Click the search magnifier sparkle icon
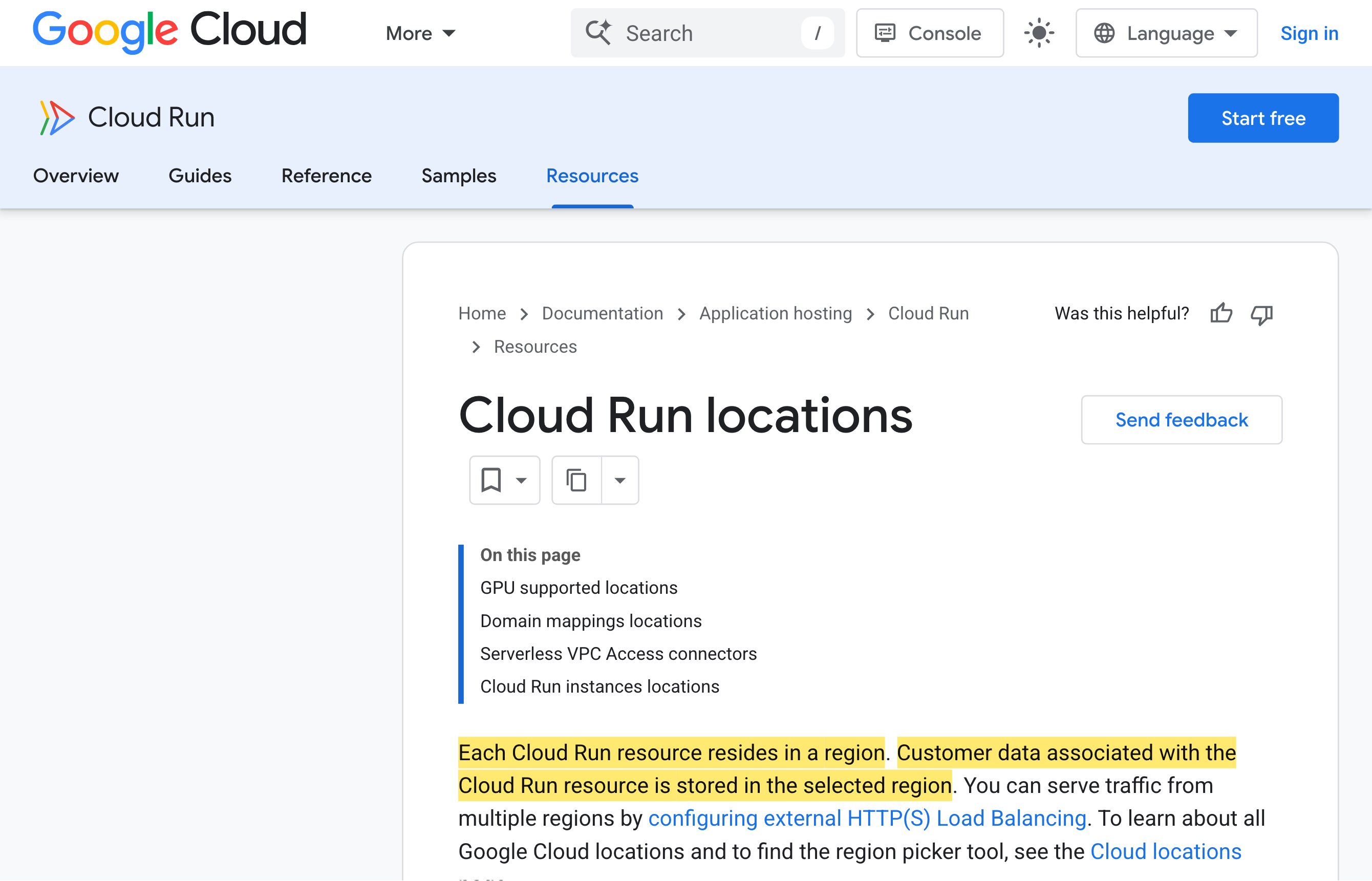 [598, 33]
